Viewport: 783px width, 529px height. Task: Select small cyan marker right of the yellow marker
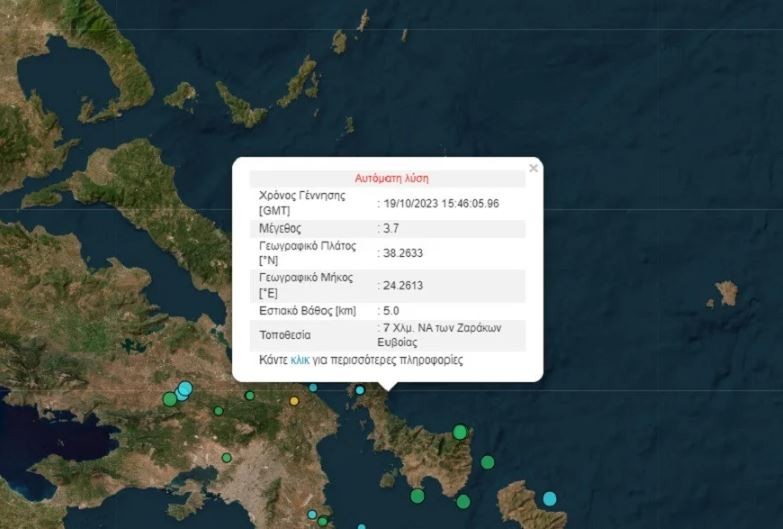[x=313, y=387]
